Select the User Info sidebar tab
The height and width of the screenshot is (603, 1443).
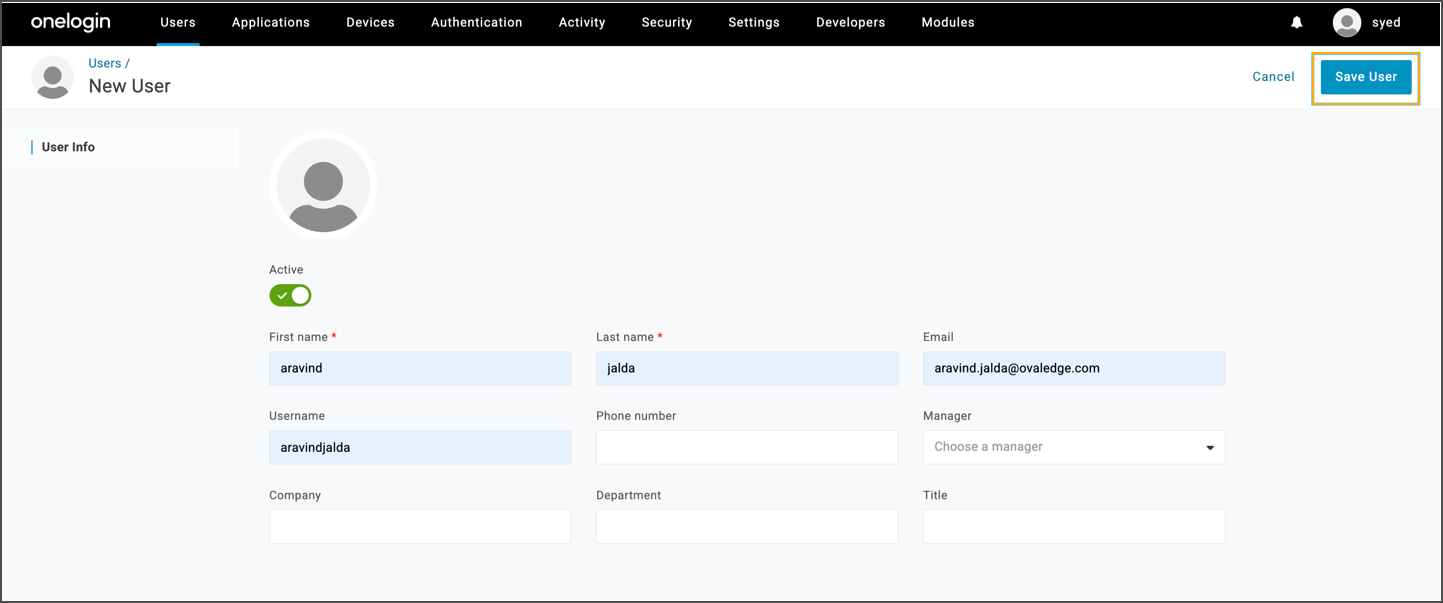68,147
